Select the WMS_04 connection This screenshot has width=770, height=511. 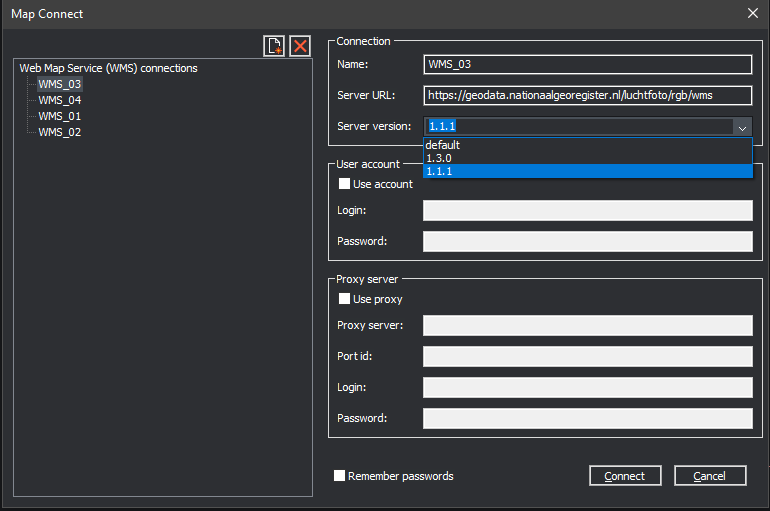point(59,100)
